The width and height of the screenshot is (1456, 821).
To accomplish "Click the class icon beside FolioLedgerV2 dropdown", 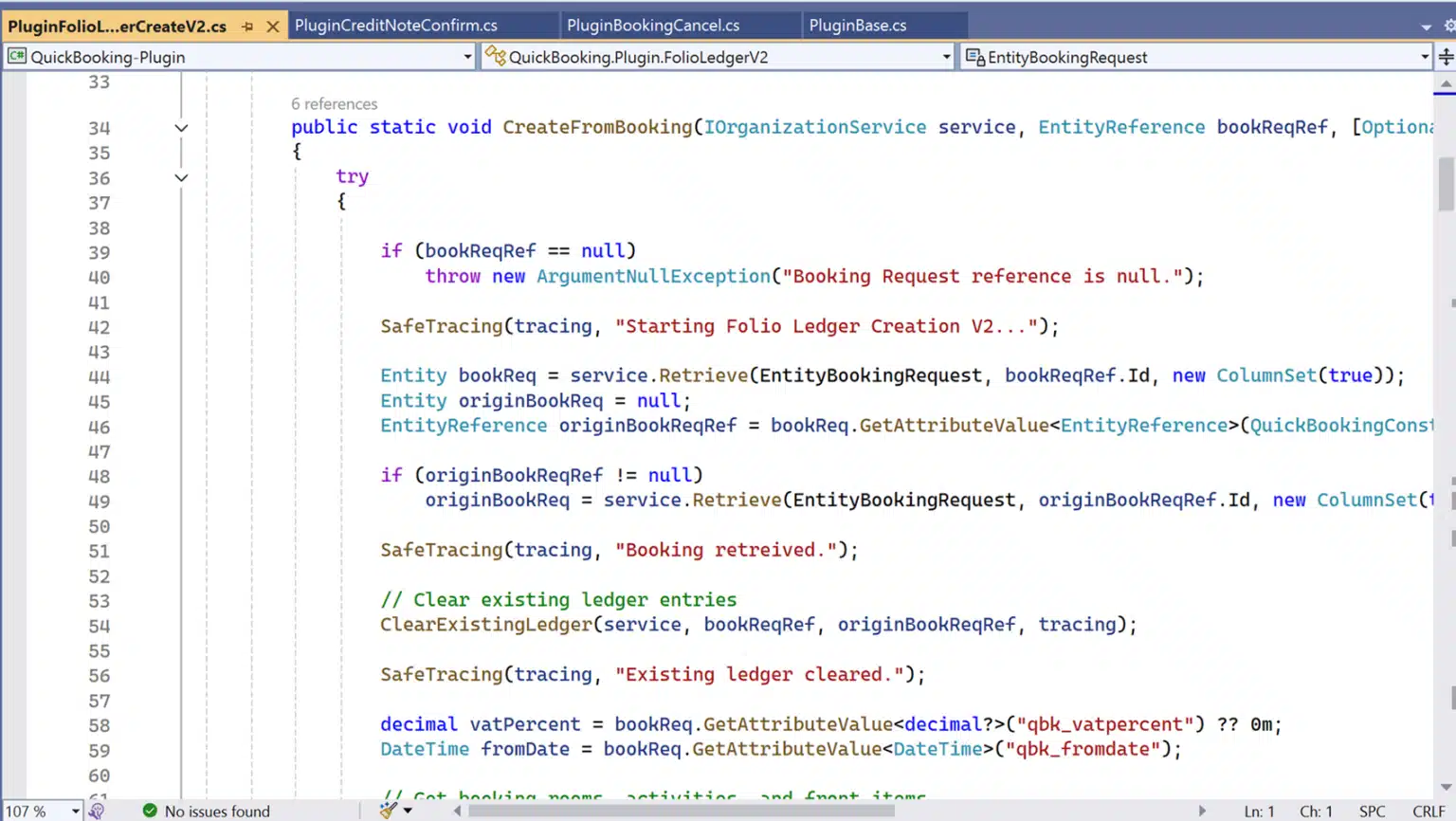I will click(495, 57).
